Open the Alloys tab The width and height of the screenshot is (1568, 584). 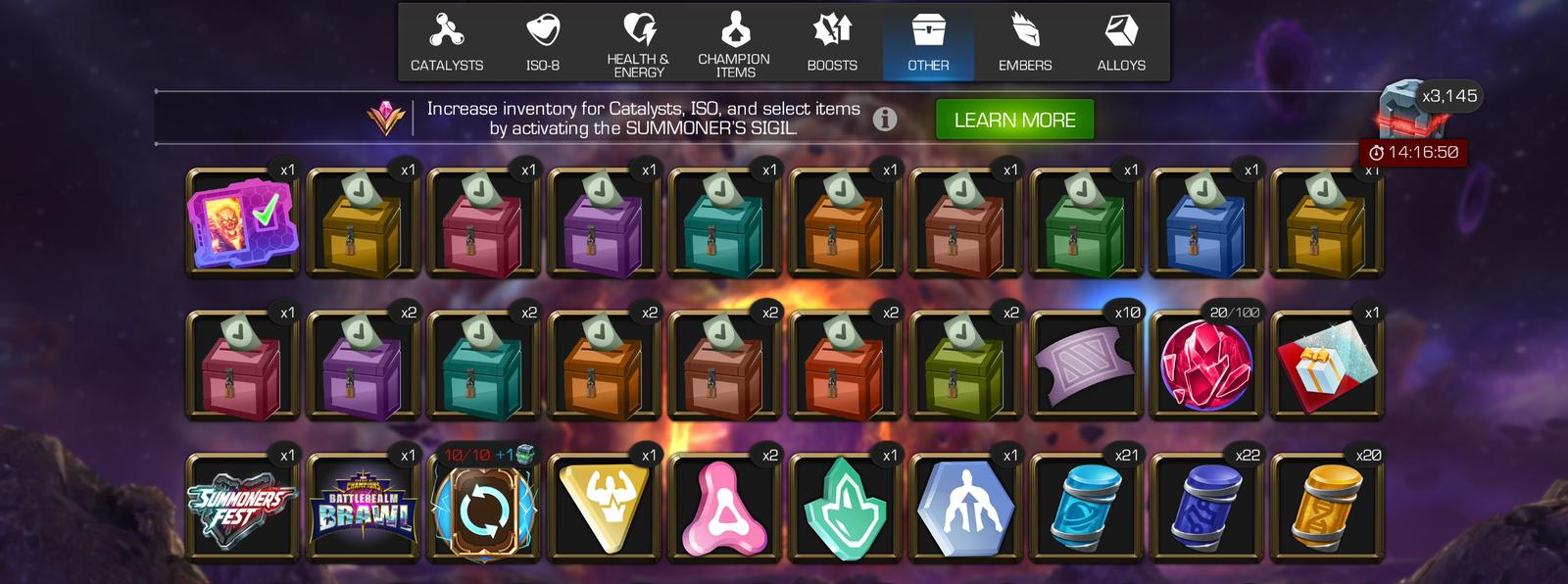(1121, 41)
